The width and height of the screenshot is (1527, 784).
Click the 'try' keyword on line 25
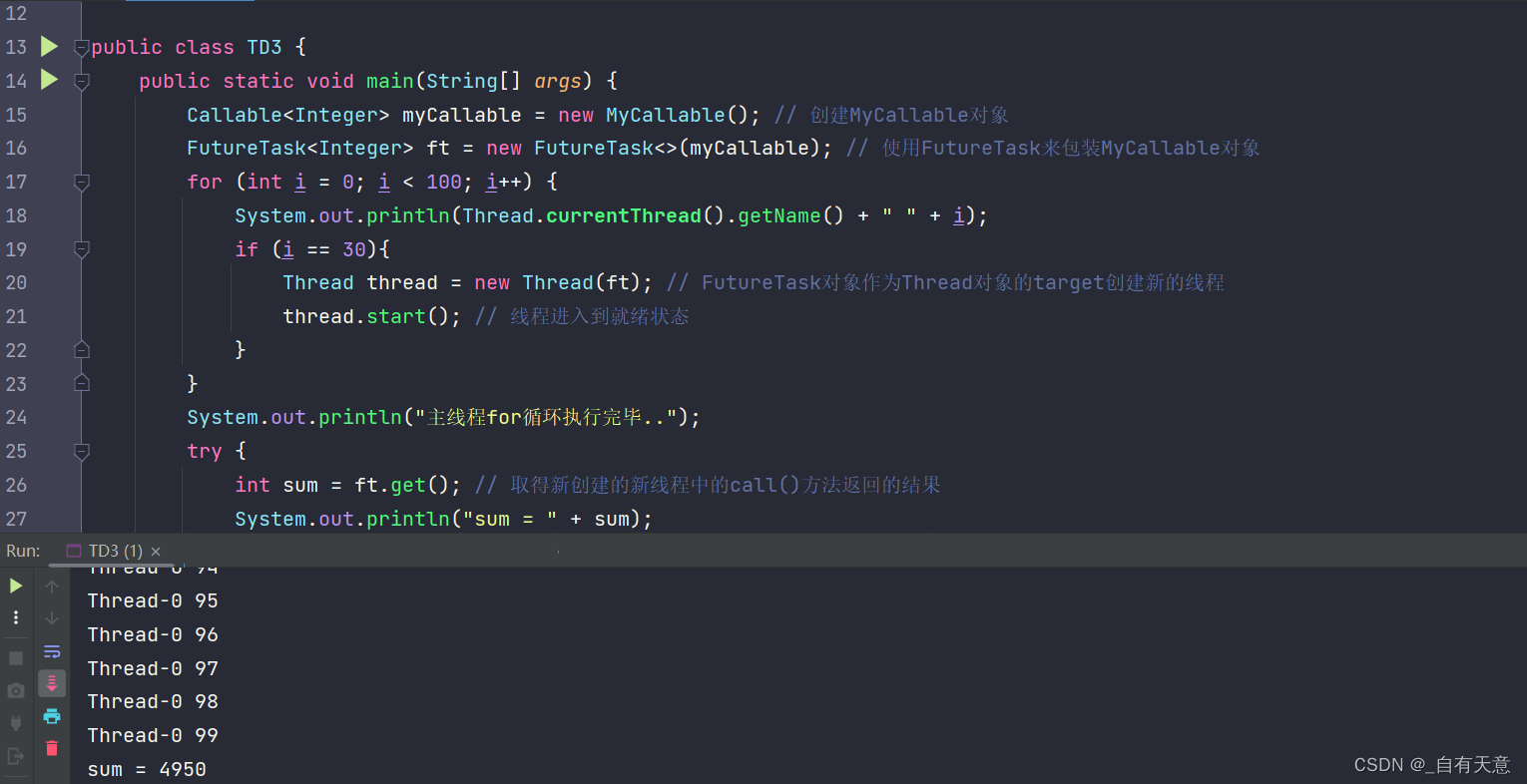pyautogui.click(x=205, y=451)
